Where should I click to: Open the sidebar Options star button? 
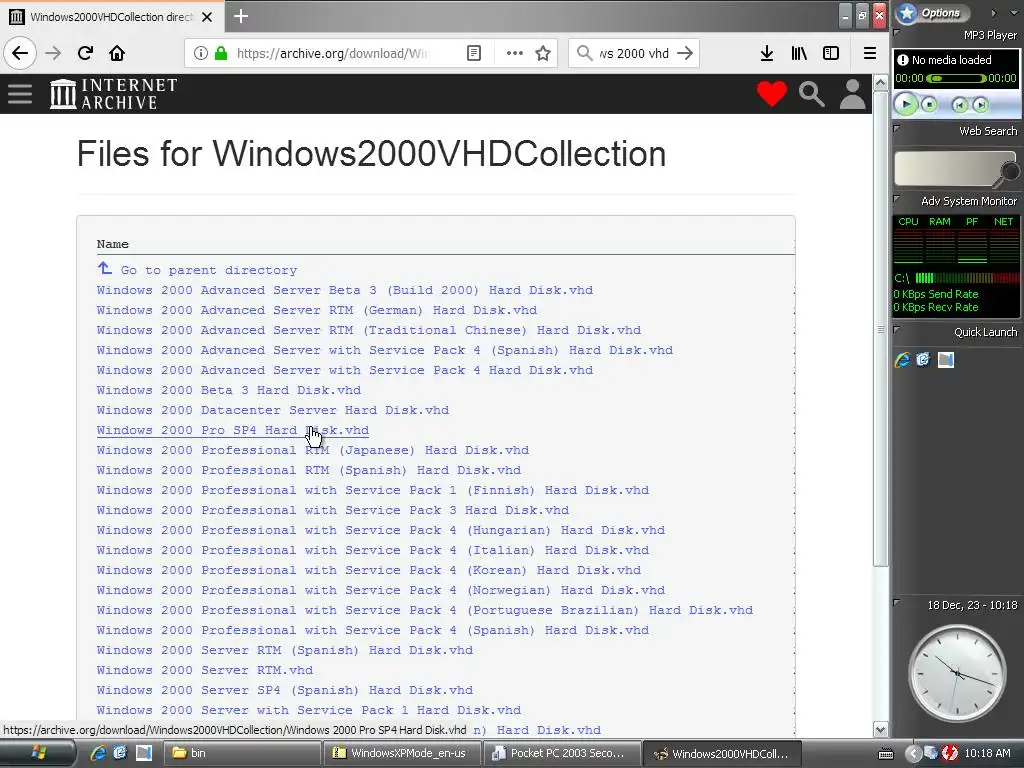(932, 12)
